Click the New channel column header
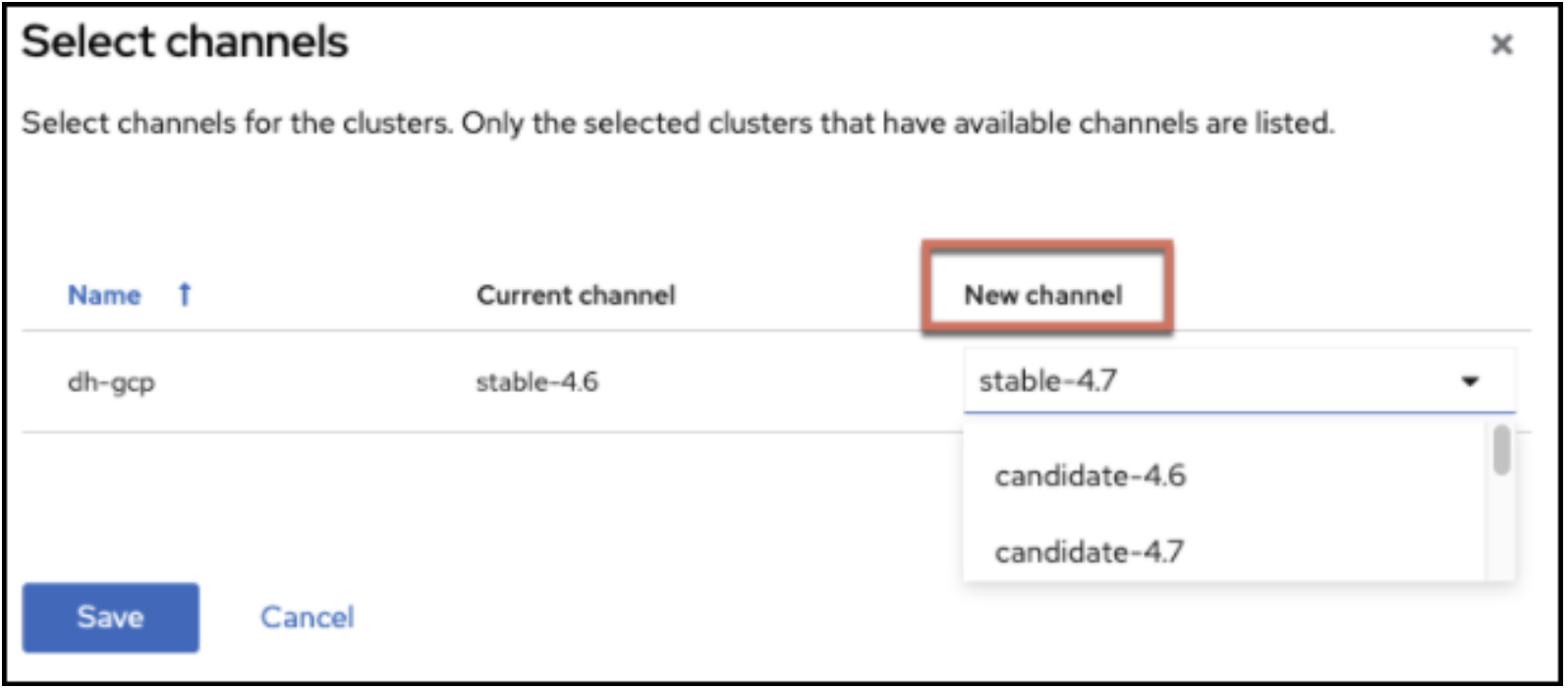Viewport: 1568px width, 688px height. [x=1042, y=295]
